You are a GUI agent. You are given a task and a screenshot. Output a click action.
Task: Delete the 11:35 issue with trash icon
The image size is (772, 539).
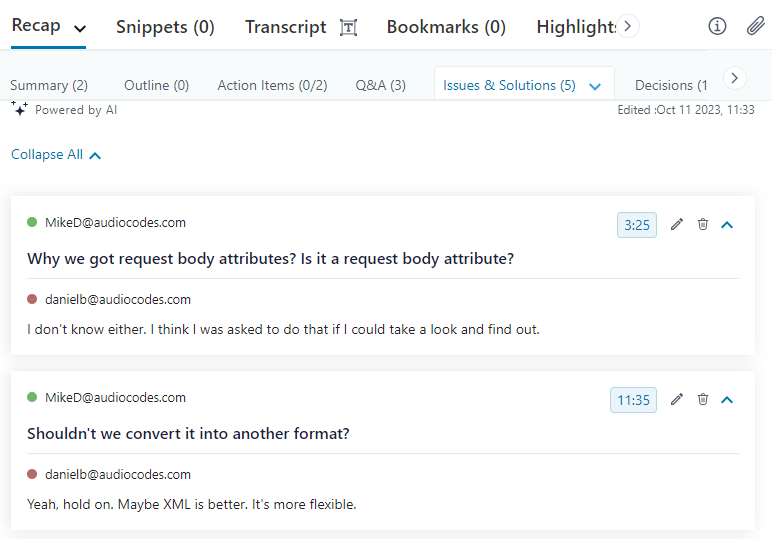[703, 399]
